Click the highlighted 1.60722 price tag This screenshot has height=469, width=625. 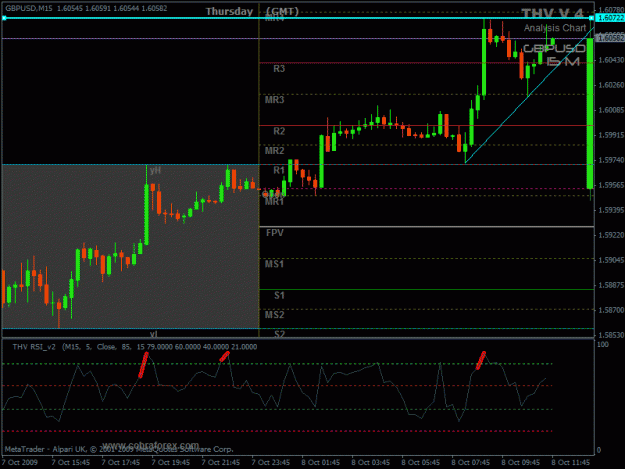[x=610, y=18]
